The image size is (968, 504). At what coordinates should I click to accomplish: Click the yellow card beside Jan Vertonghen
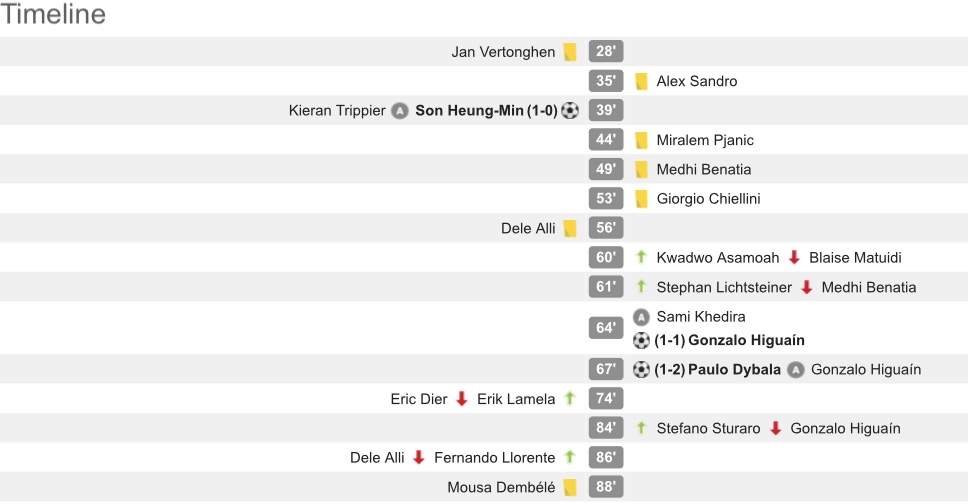570,52
